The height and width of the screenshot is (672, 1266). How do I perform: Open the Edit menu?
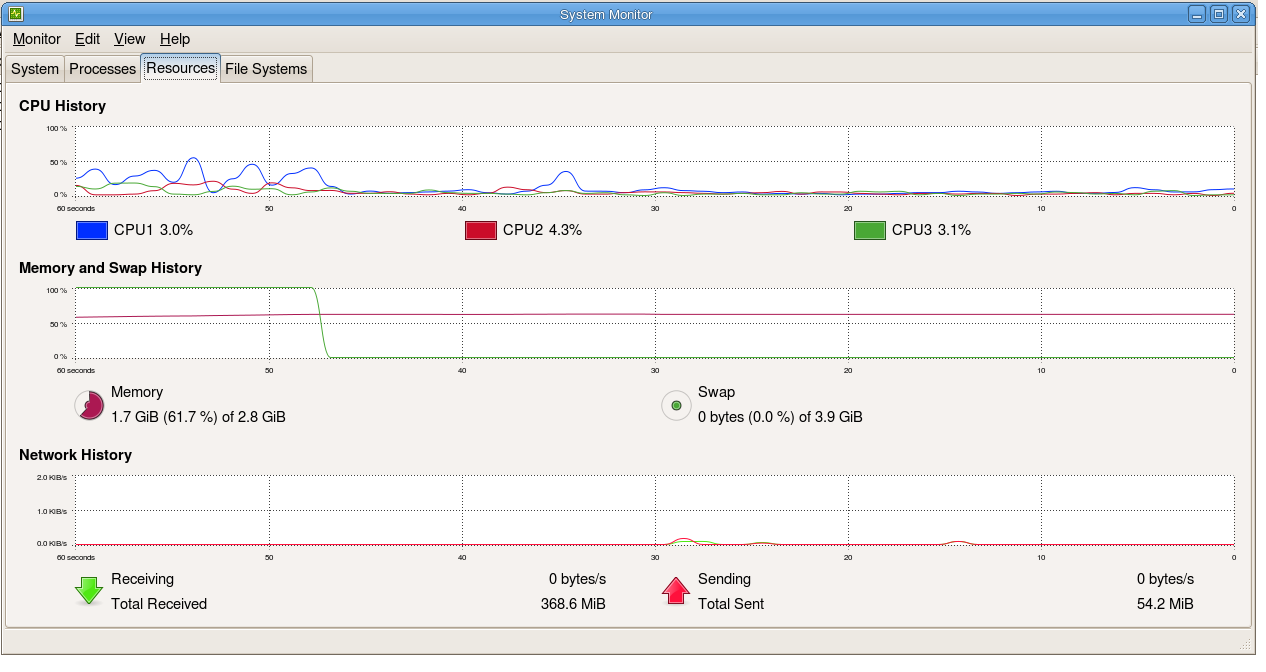[x=87, y=39]
